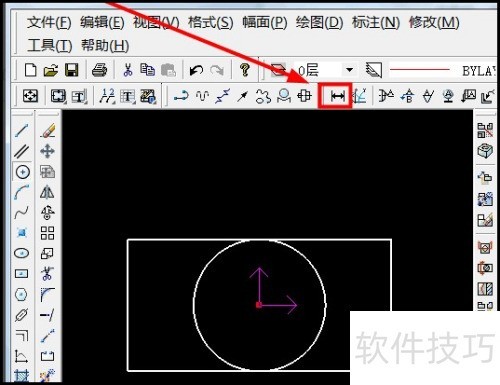The width and height of the screenshot is (500, 385).
Task: Select the Trim scissors tool
Action: pyautogui.click(x=47, y=274)
